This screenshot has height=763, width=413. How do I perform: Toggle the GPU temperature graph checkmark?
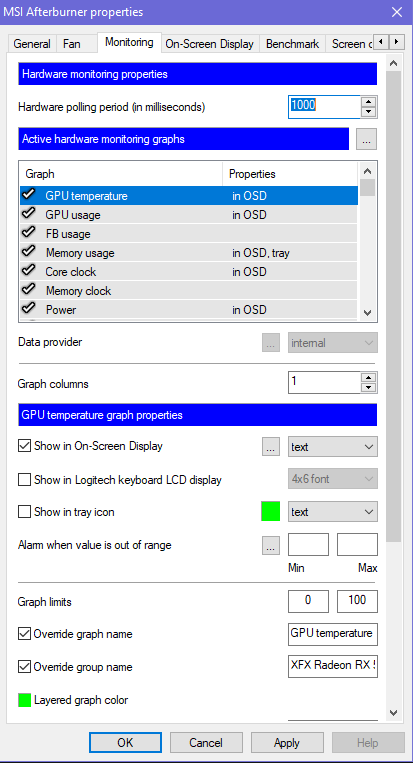point(29,195)
